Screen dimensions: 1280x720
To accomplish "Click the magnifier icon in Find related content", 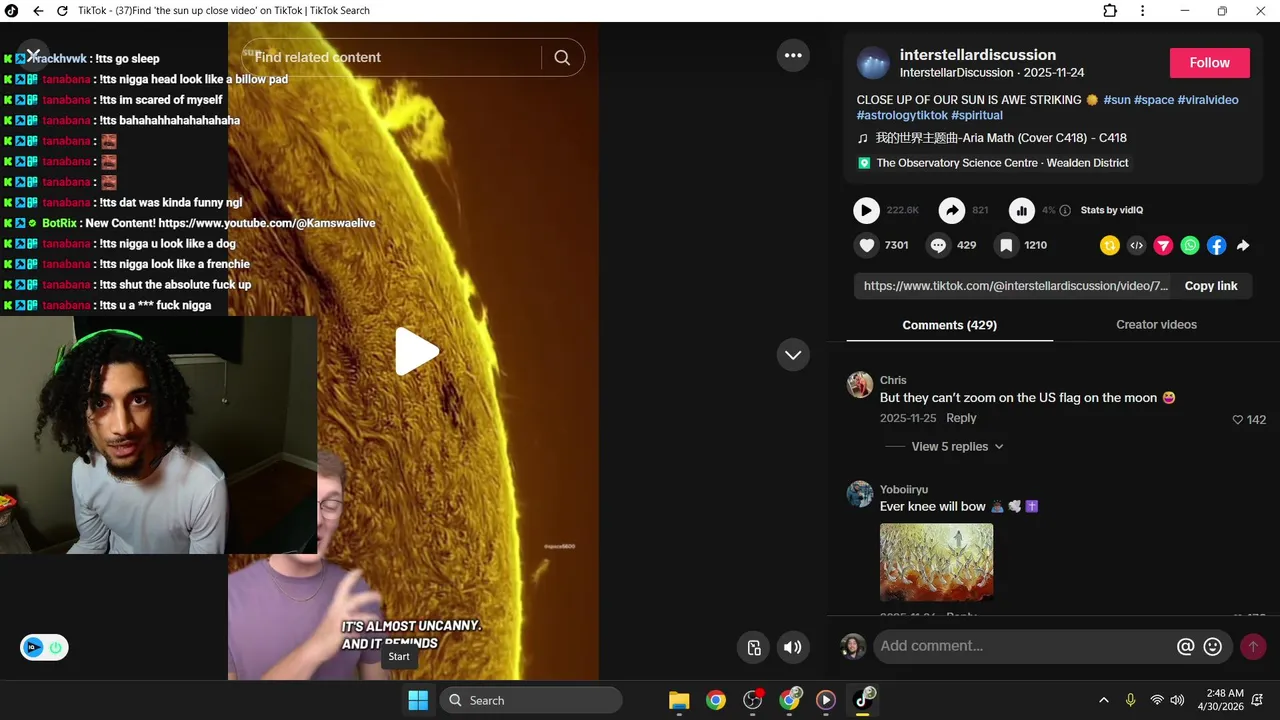I will [x=562, y=58].
